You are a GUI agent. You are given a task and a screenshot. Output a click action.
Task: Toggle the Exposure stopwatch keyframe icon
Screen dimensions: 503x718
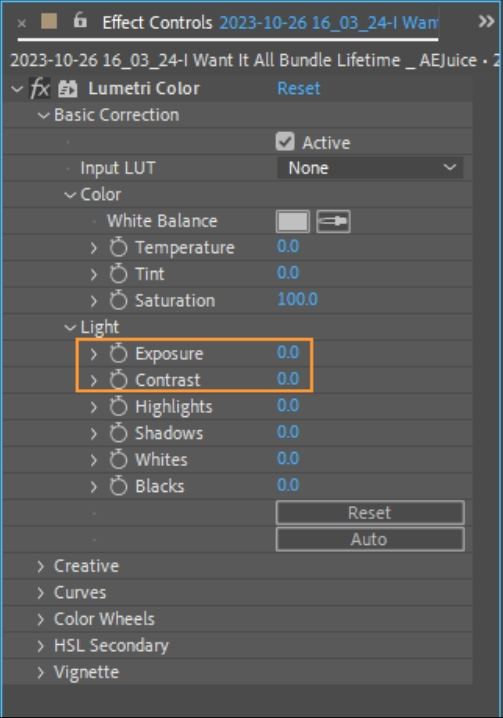[x=118, y=353]
